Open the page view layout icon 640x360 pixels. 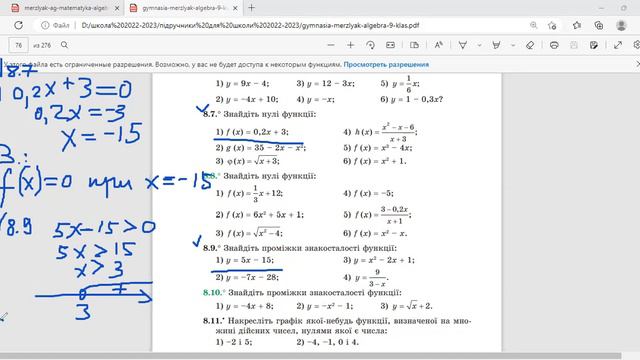(x=414, y=45)
